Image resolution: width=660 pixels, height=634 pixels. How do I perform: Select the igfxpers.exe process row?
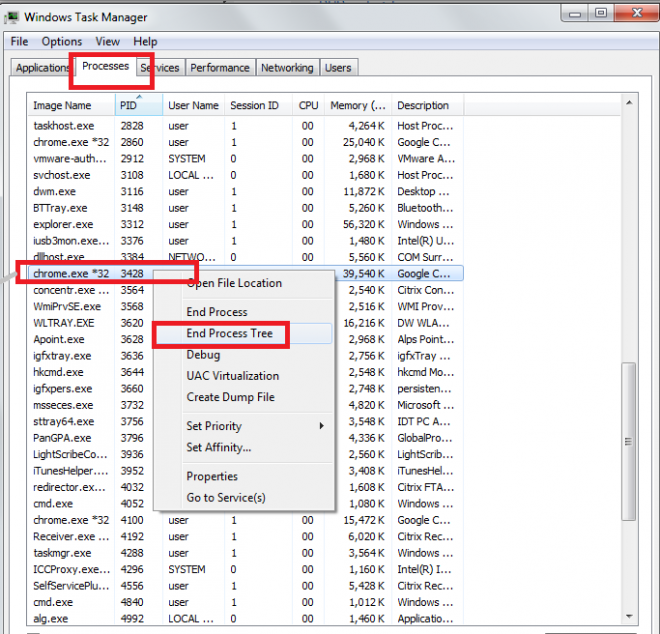[246, 389]
